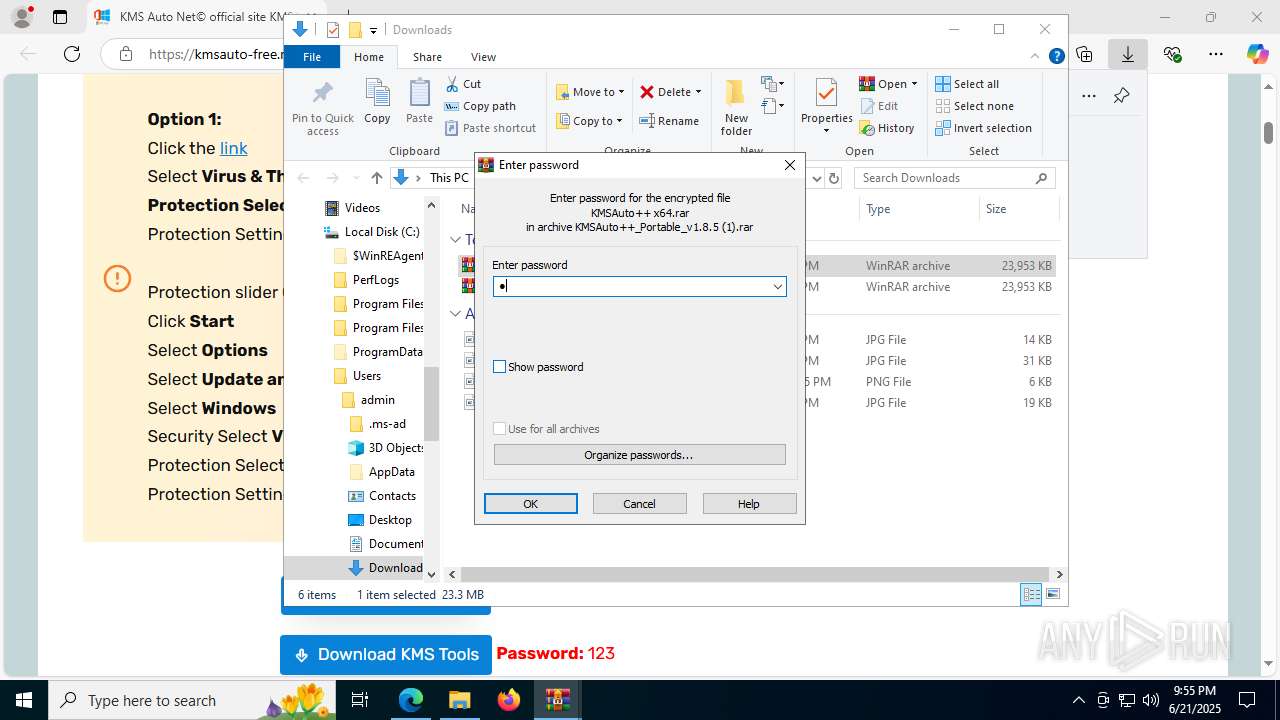Click the Rename ribbon button
Image resolution: width=1280 pixels, height=720 pixels.
tap(669, 121)
